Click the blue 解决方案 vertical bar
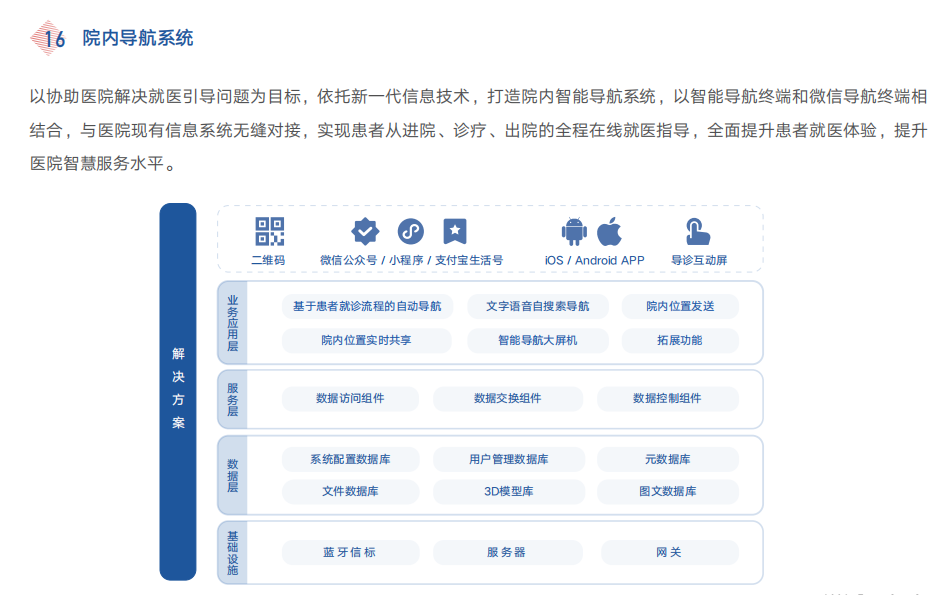The image size is (952, 595). (178, 390)
